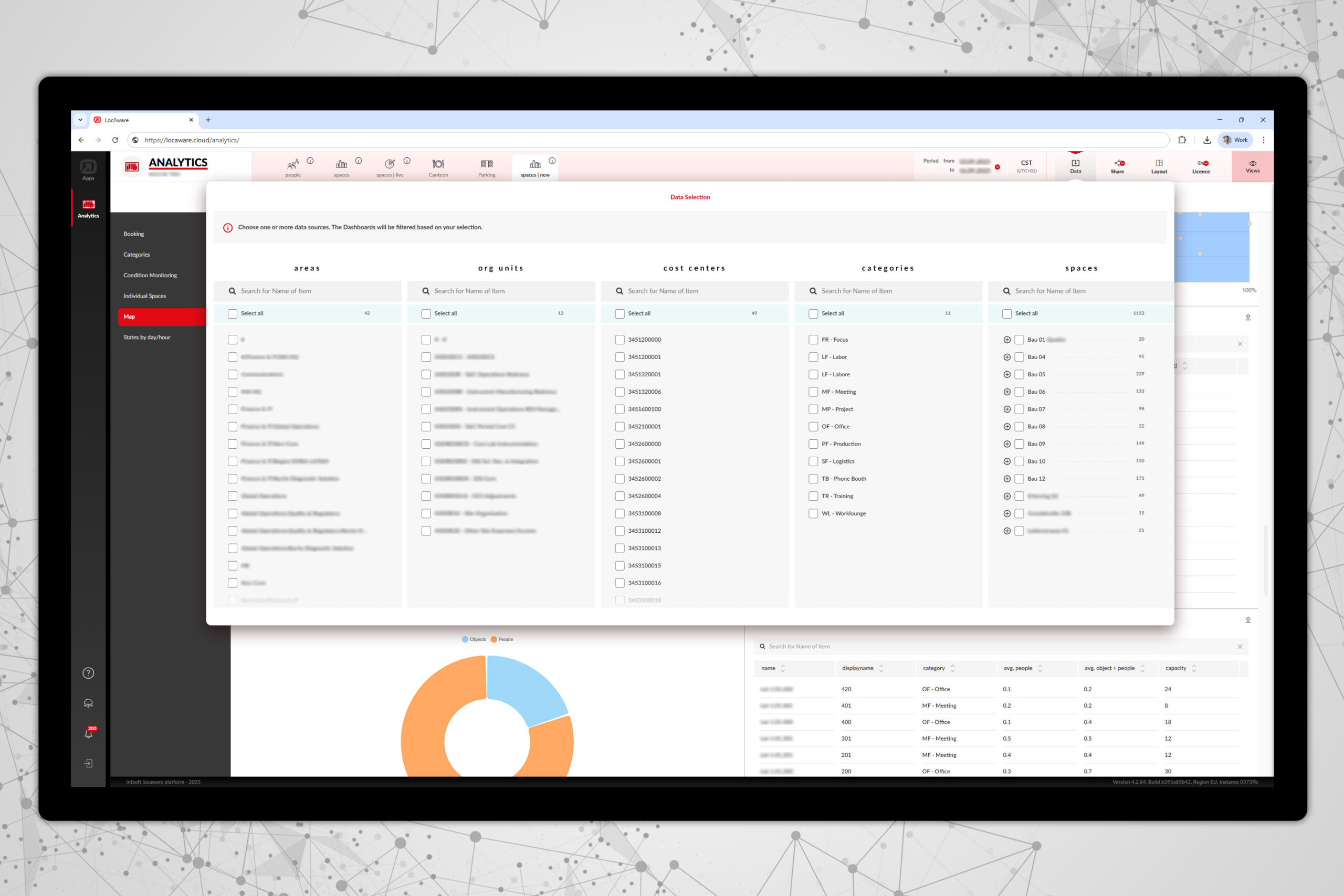Open the notifications bell with 200 alerts

88,733
